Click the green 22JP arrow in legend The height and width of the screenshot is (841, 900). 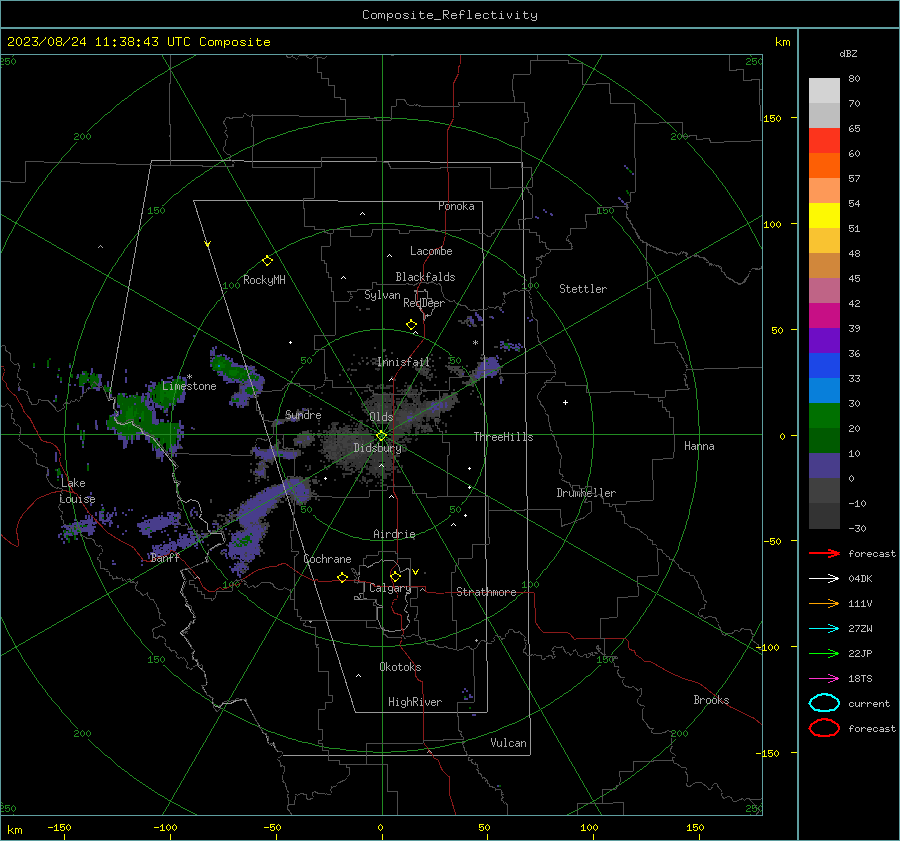[x=824, y=653]
